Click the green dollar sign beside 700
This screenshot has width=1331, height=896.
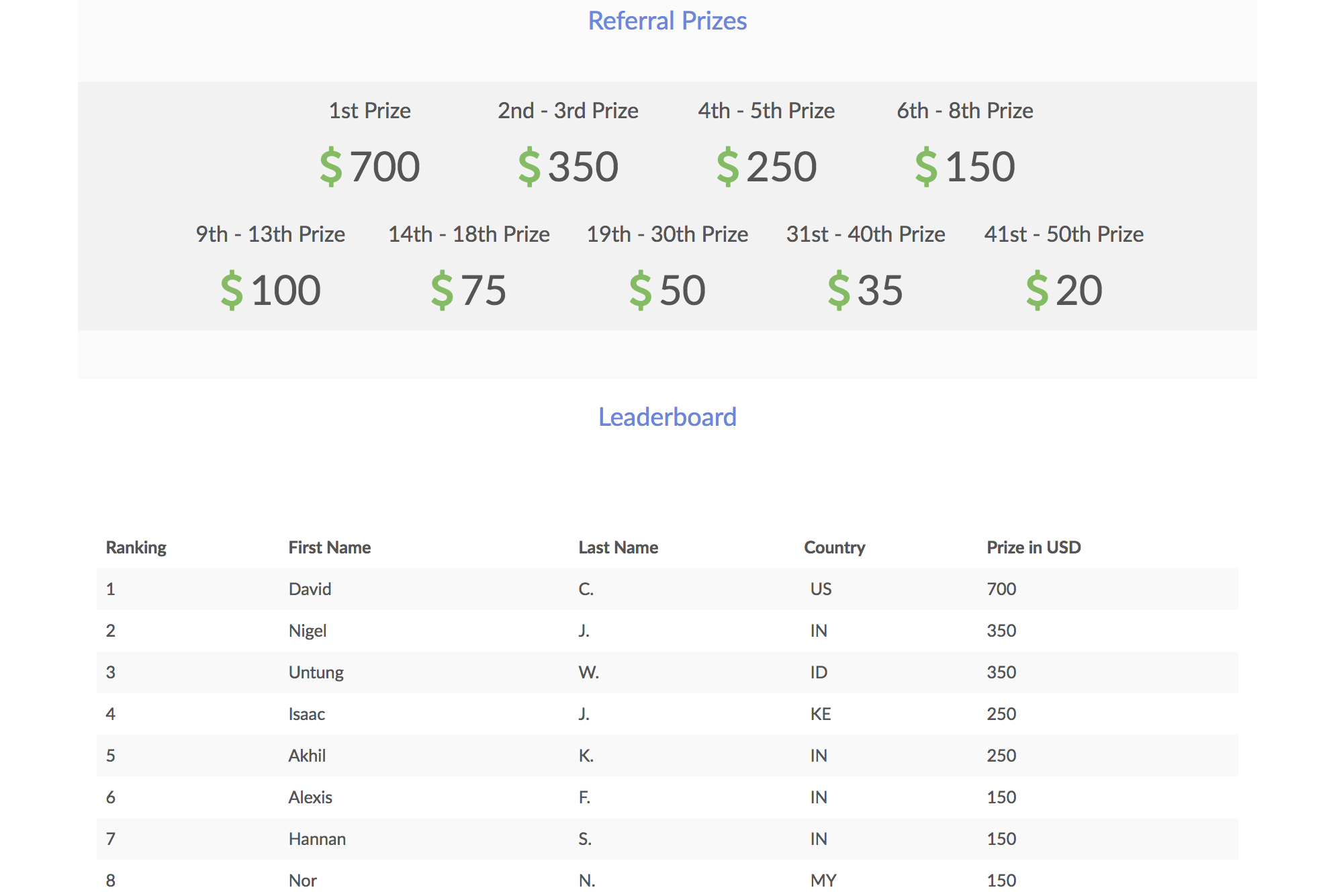pos(330,167)
